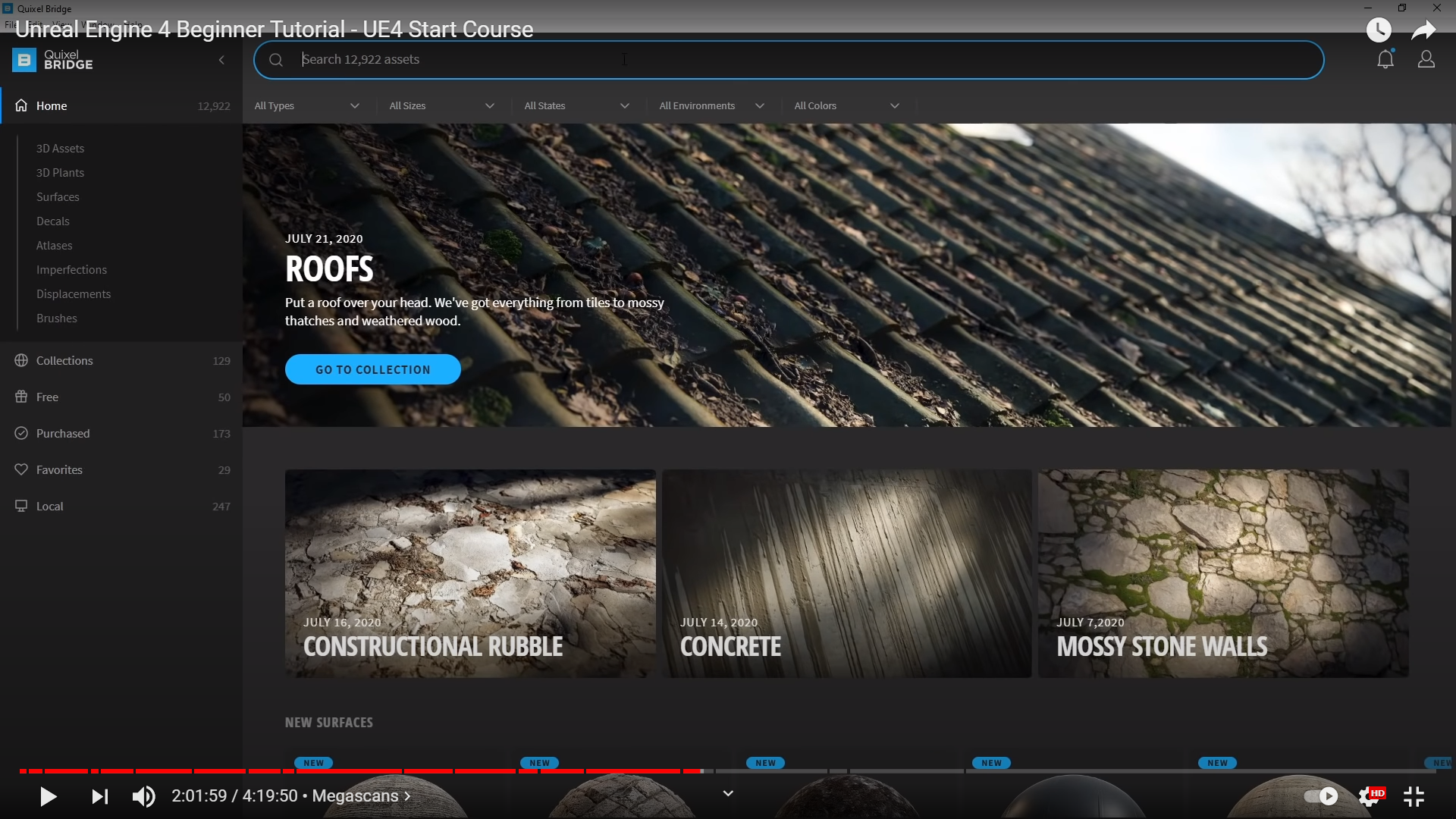This screenshot has width=1456, height=819.
Task: Expand the All Types filter dropdown
Action: point(307,106)
